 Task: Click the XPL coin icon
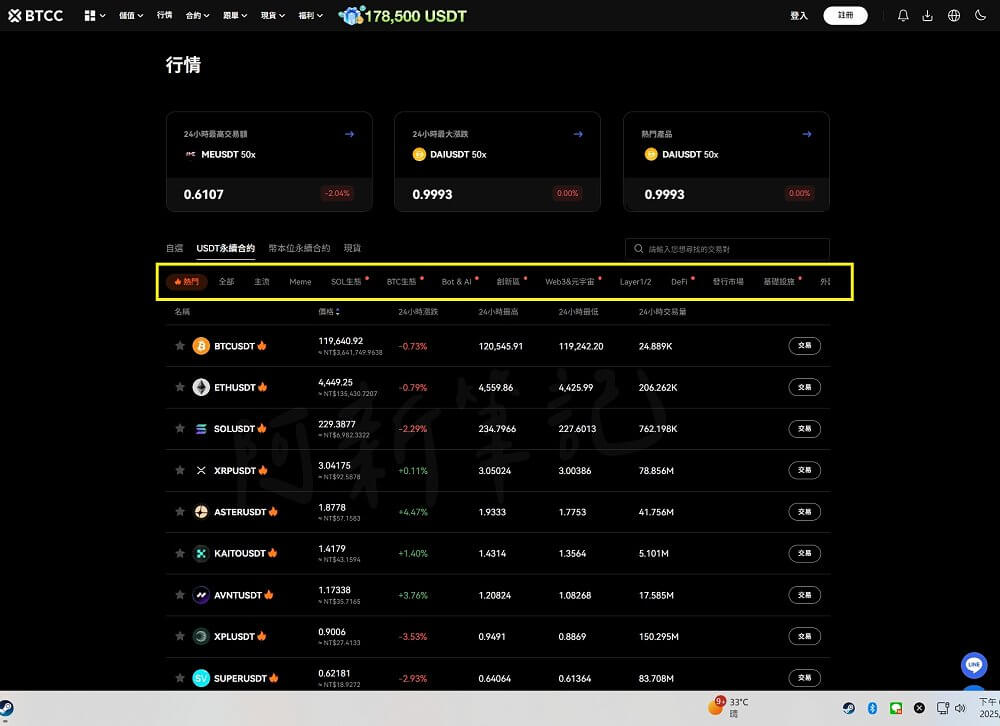[x=201, y=636]
